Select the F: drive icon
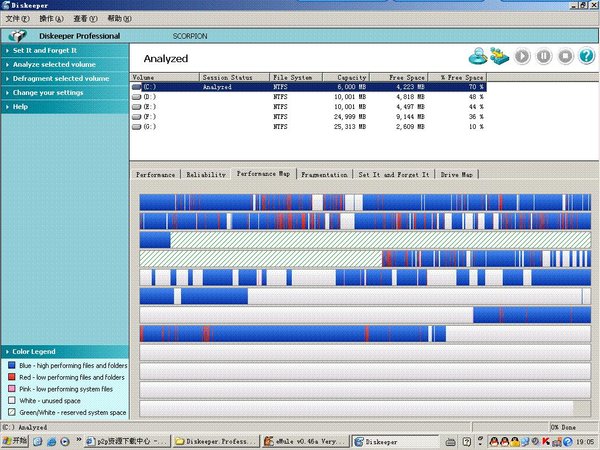 click(x=137, y=117)
